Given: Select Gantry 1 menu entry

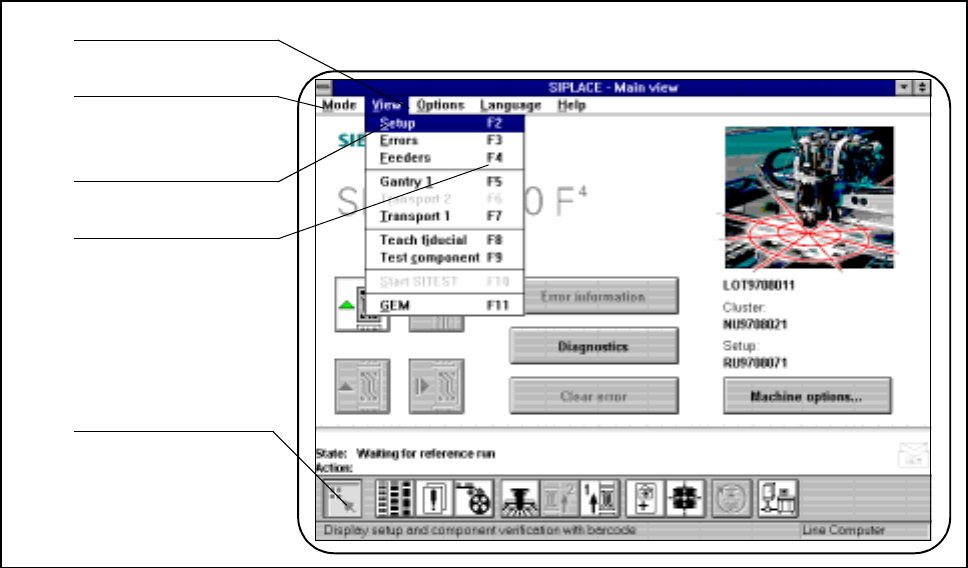Looking at the screenshot, I should 444,182.
